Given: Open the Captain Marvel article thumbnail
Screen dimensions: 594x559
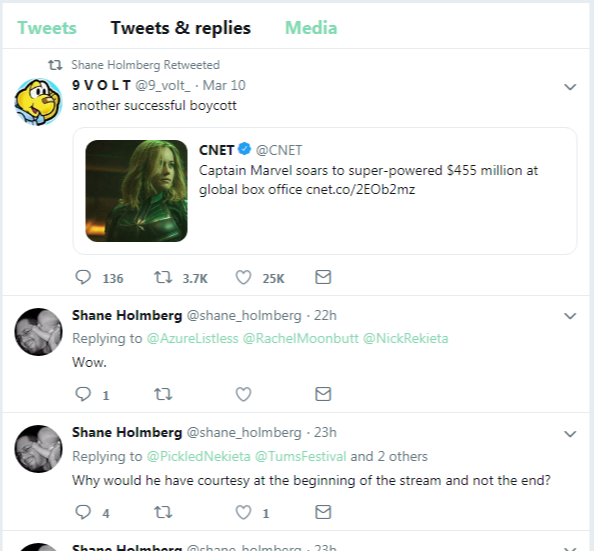Looking at the screenshot, I should 136,191.
